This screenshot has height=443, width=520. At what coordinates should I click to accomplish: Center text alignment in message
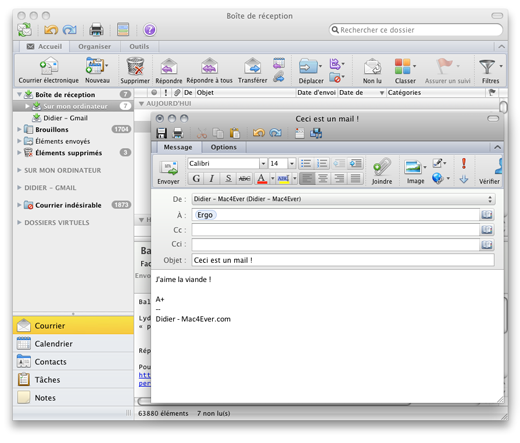coord(323,179)
